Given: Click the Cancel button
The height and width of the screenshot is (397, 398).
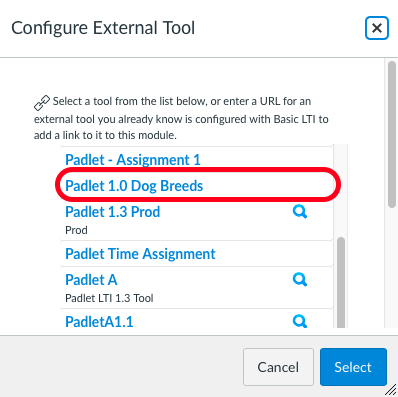Looking at the screenshot, I should click(278, 367).
